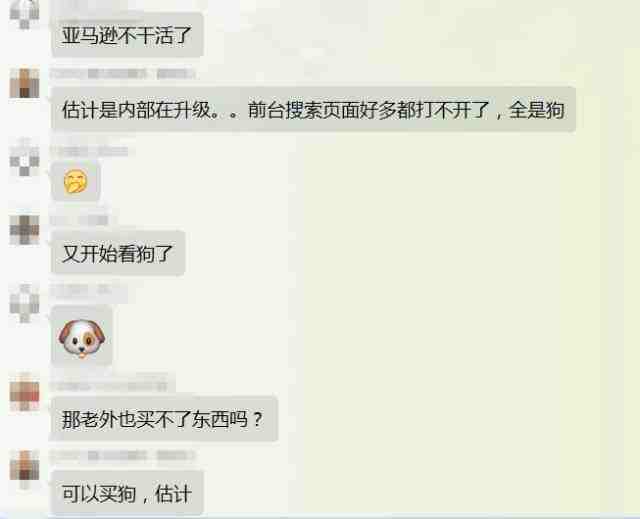Click the message '亚马逊不干活了'
This screenshot has height=519, width=640.
click(x=127, y=35)
